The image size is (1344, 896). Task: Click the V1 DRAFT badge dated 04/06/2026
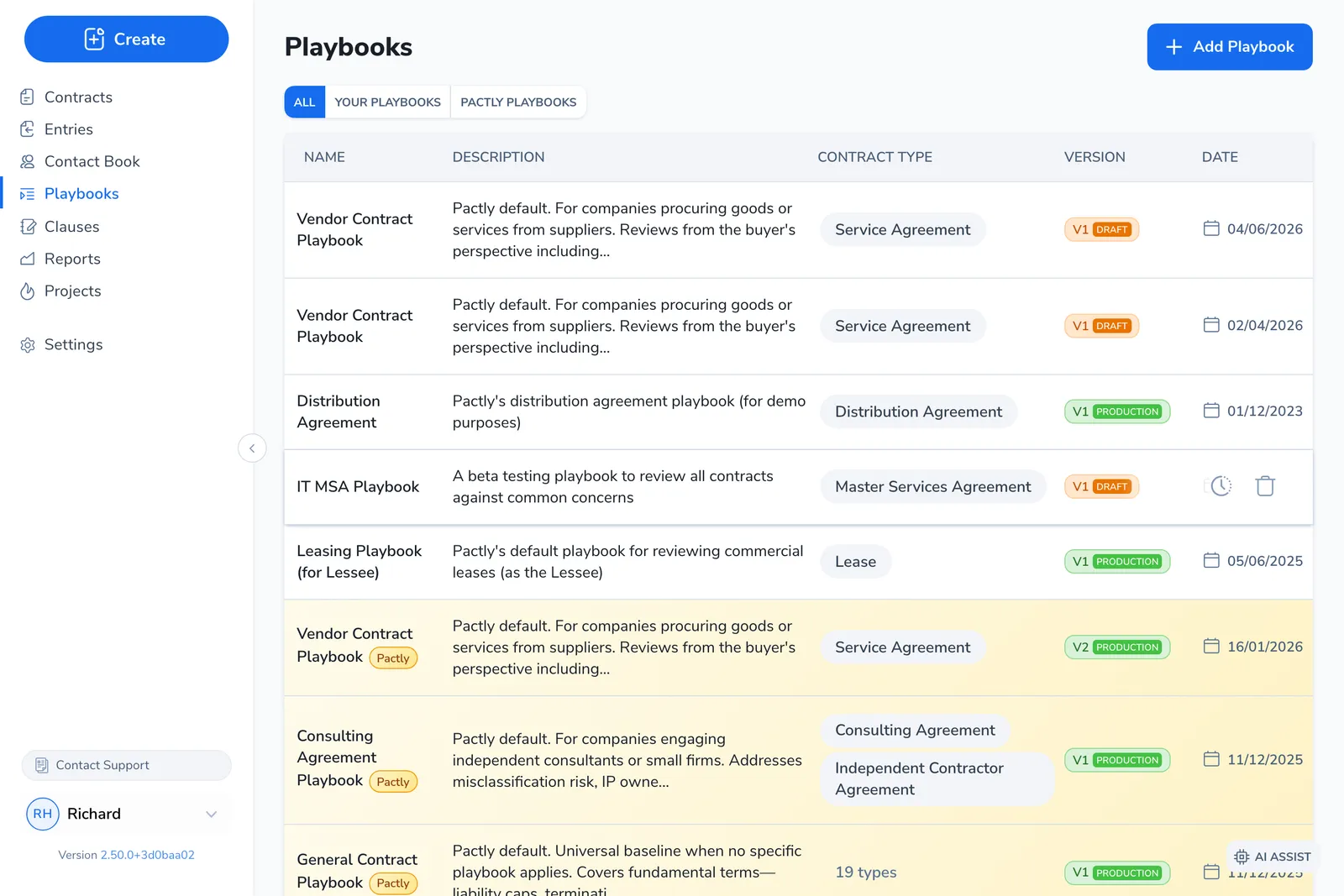coord(1101,230)
